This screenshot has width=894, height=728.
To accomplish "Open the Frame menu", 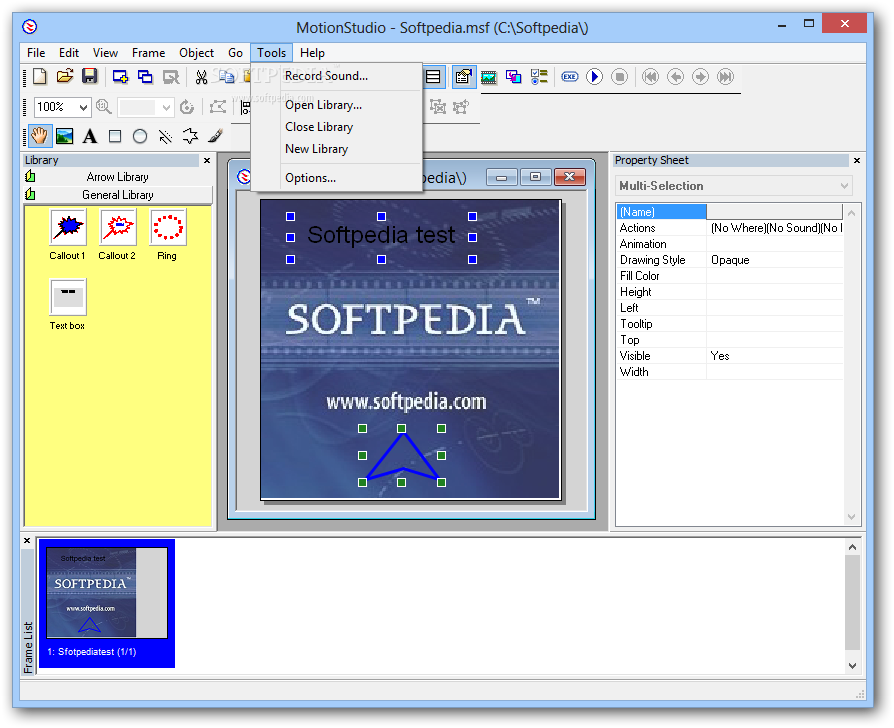I will pyautogui.click(x=148, y=53).
